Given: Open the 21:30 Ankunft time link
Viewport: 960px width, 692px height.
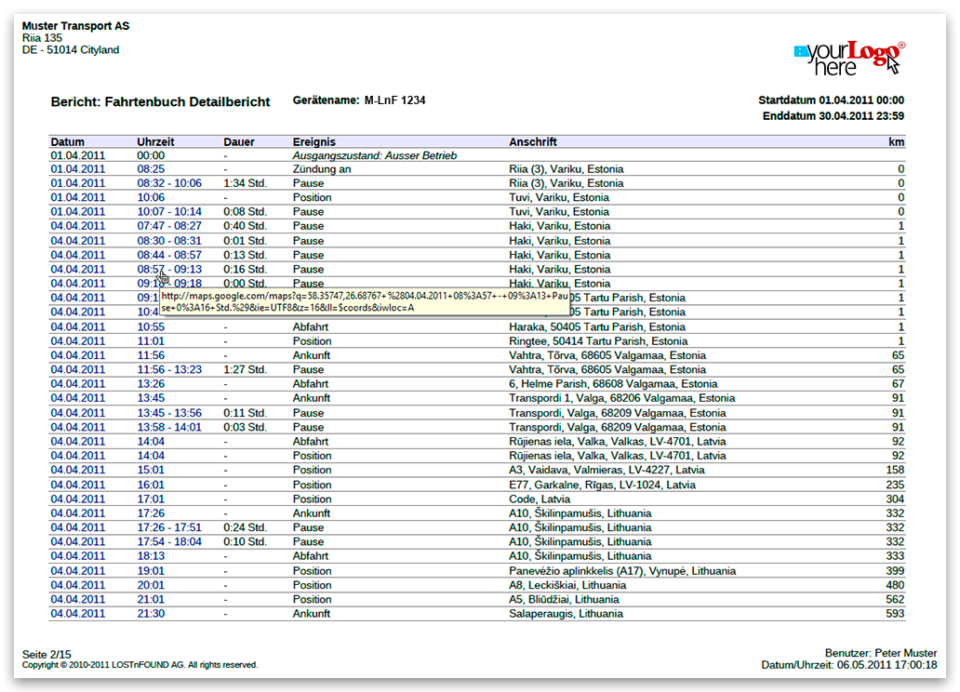Looking at the screenshot, I should click(151, 614).
